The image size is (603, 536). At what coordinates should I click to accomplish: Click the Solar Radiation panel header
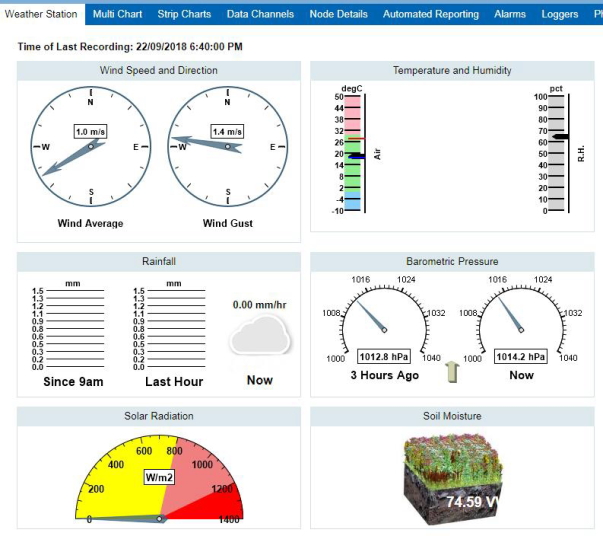[159, 416]
